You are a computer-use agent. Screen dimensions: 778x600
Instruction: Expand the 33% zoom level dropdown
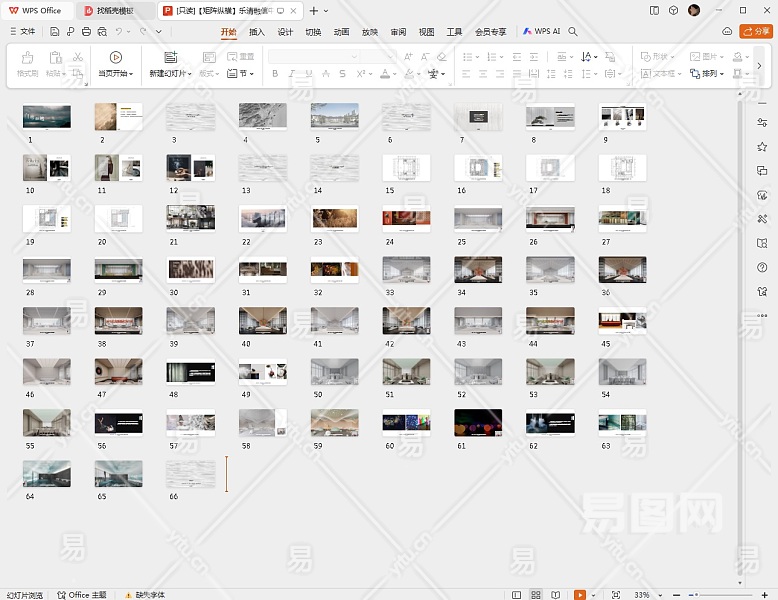point(660,594)
